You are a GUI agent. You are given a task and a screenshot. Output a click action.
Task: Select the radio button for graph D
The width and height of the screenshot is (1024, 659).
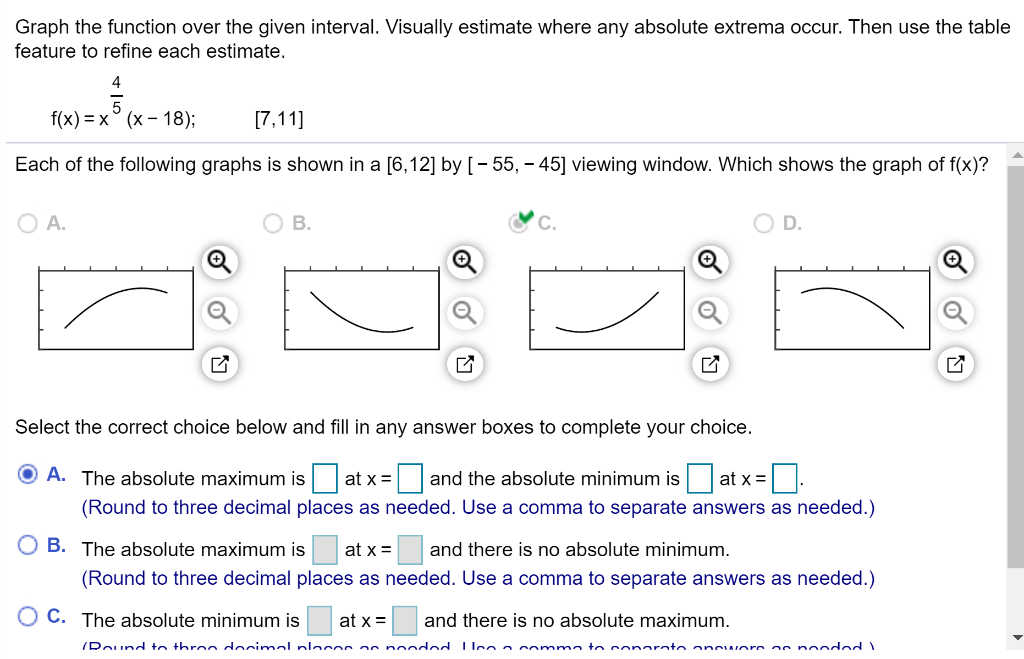(764, 223)
